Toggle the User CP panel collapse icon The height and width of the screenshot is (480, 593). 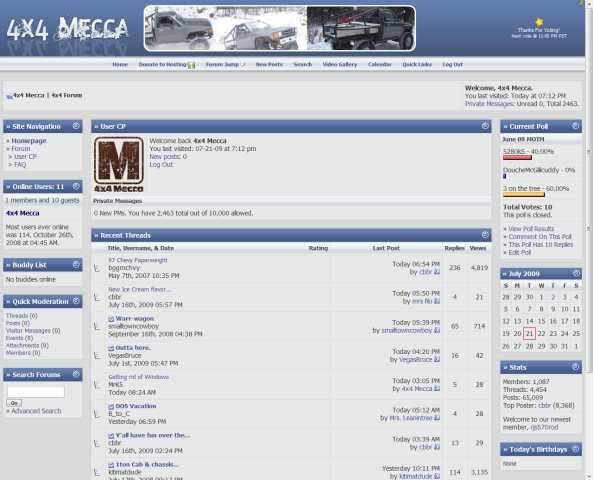point(485,126)
